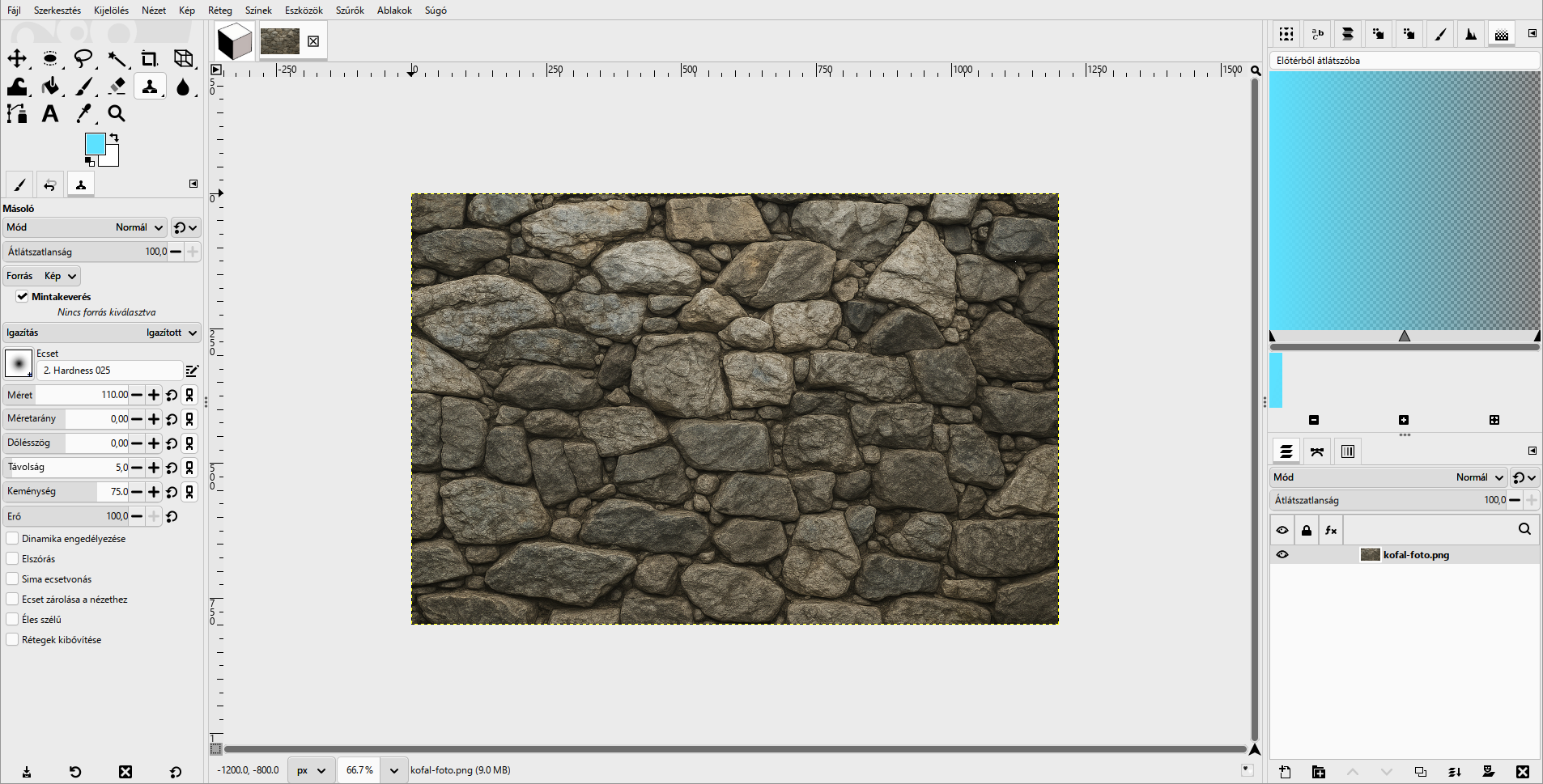Viewport: 1543px width, 784px height.
Task: Select the Color Picker eyedropper tool
Action: tap(83, 113)
